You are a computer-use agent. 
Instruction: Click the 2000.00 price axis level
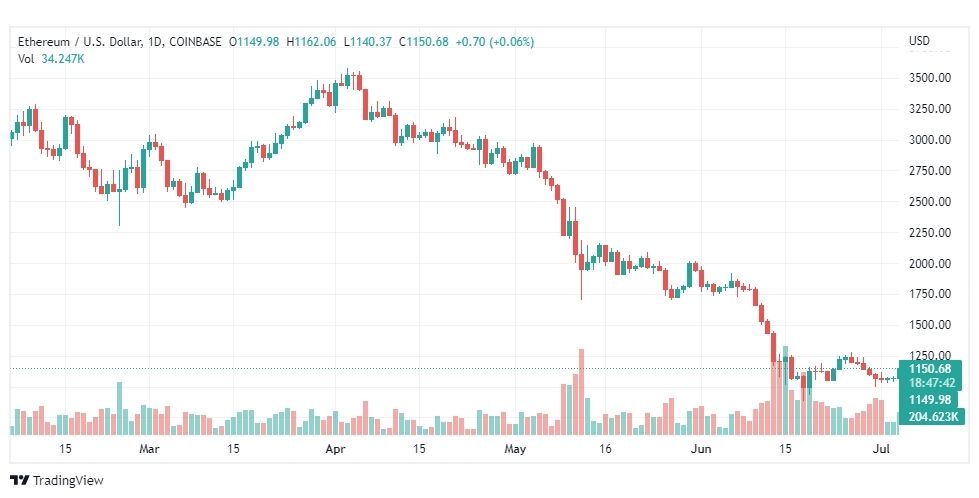[930, 263]
